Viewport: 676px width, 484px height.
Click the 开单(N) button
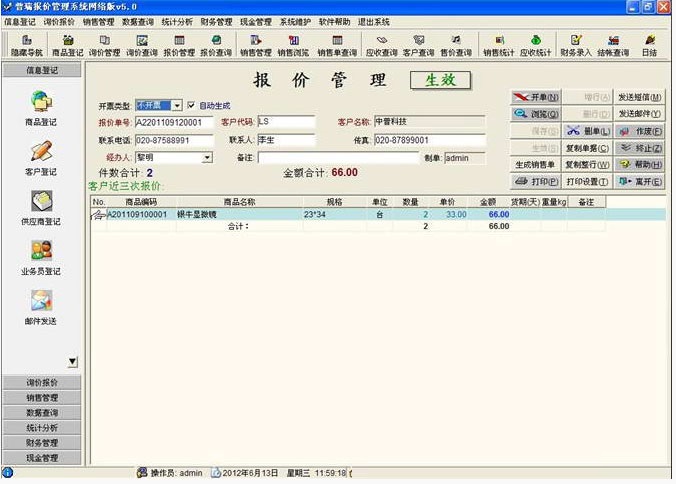[536, 97]
